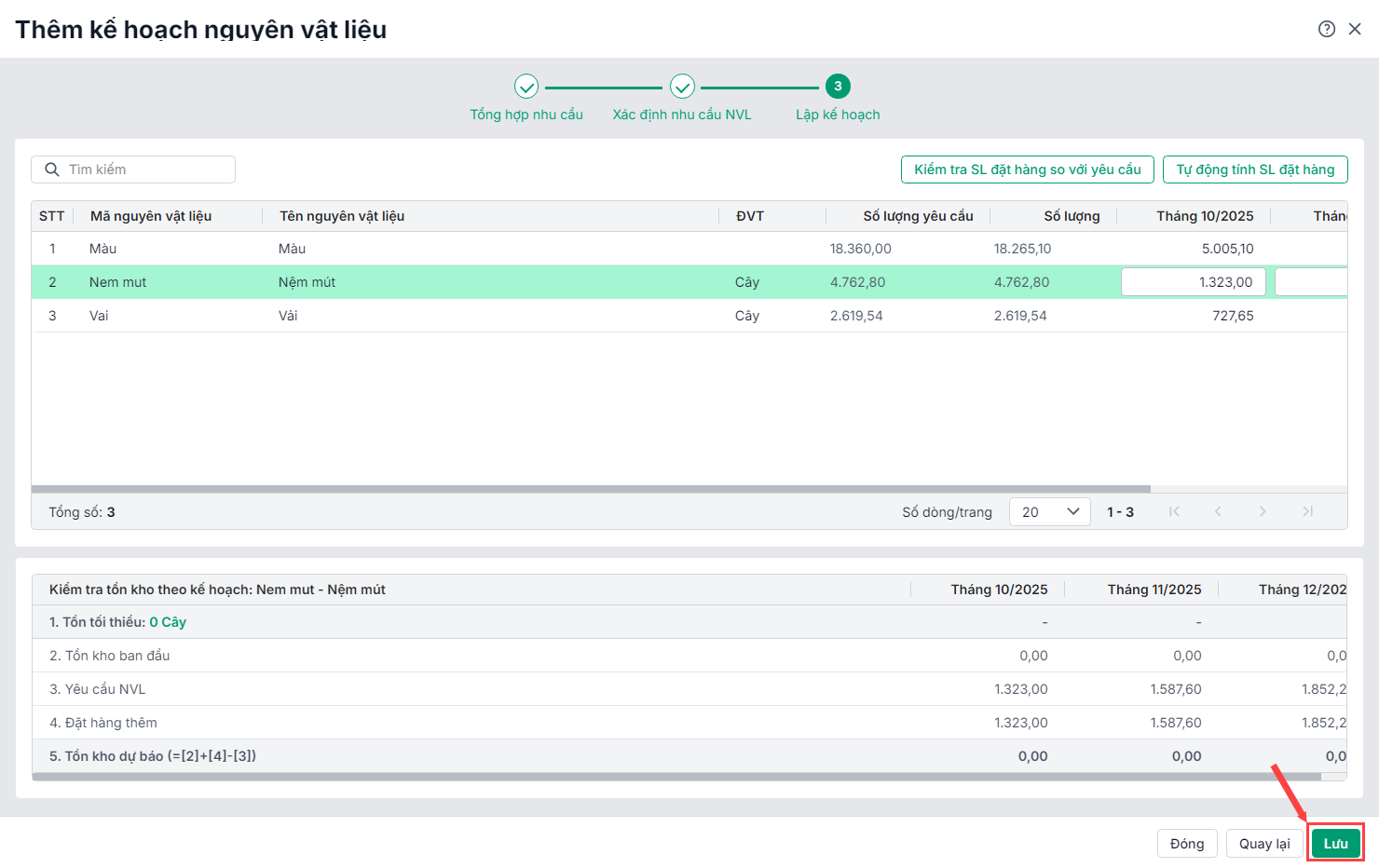
Task: Go to step 2 Xác định nhu cầu NVL
Action: pos(682,88)
